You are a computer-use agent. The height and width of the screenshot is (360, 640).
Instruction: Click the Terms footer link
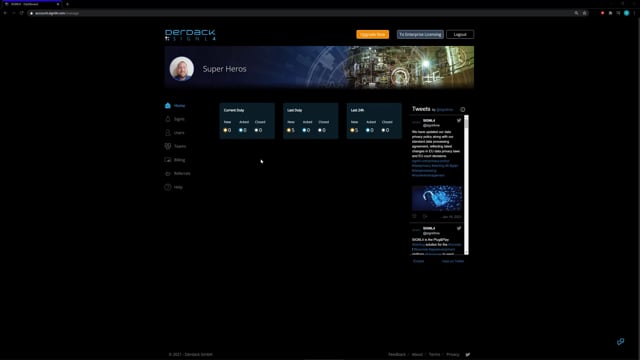tap(434, 354)
